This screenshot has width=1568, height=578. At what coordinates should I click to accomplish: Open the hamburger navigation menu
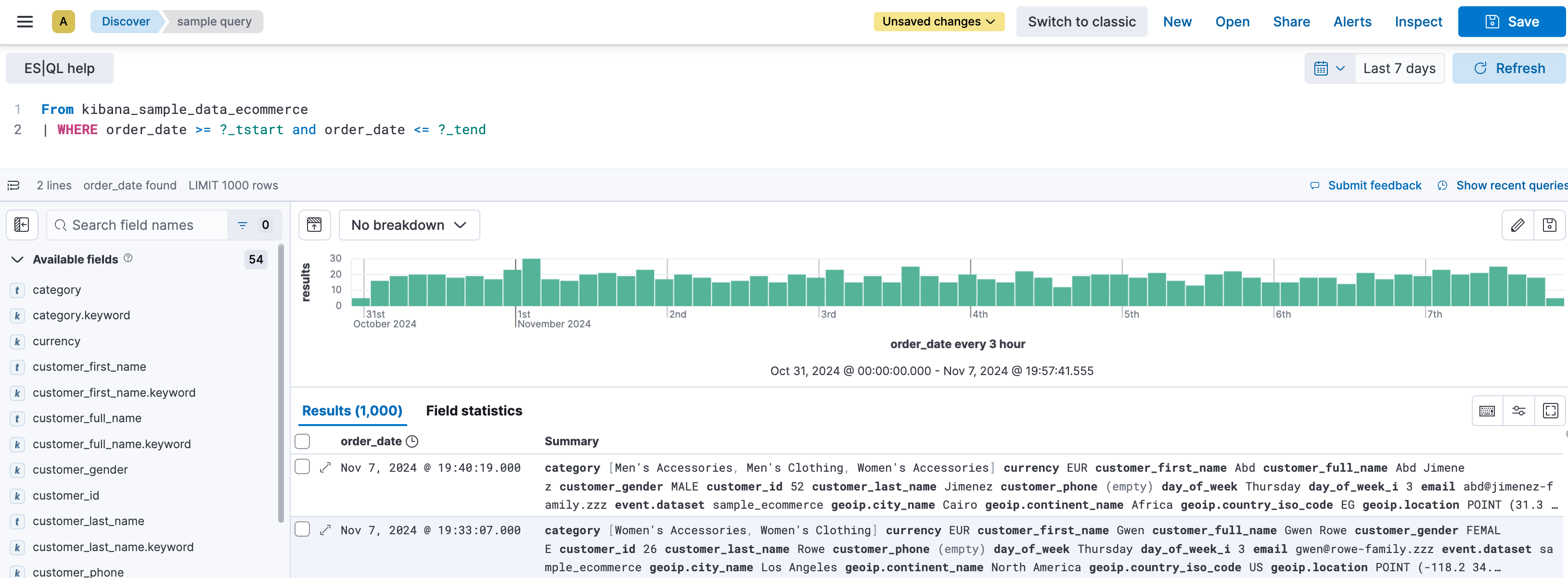click(x=25, y=21)
